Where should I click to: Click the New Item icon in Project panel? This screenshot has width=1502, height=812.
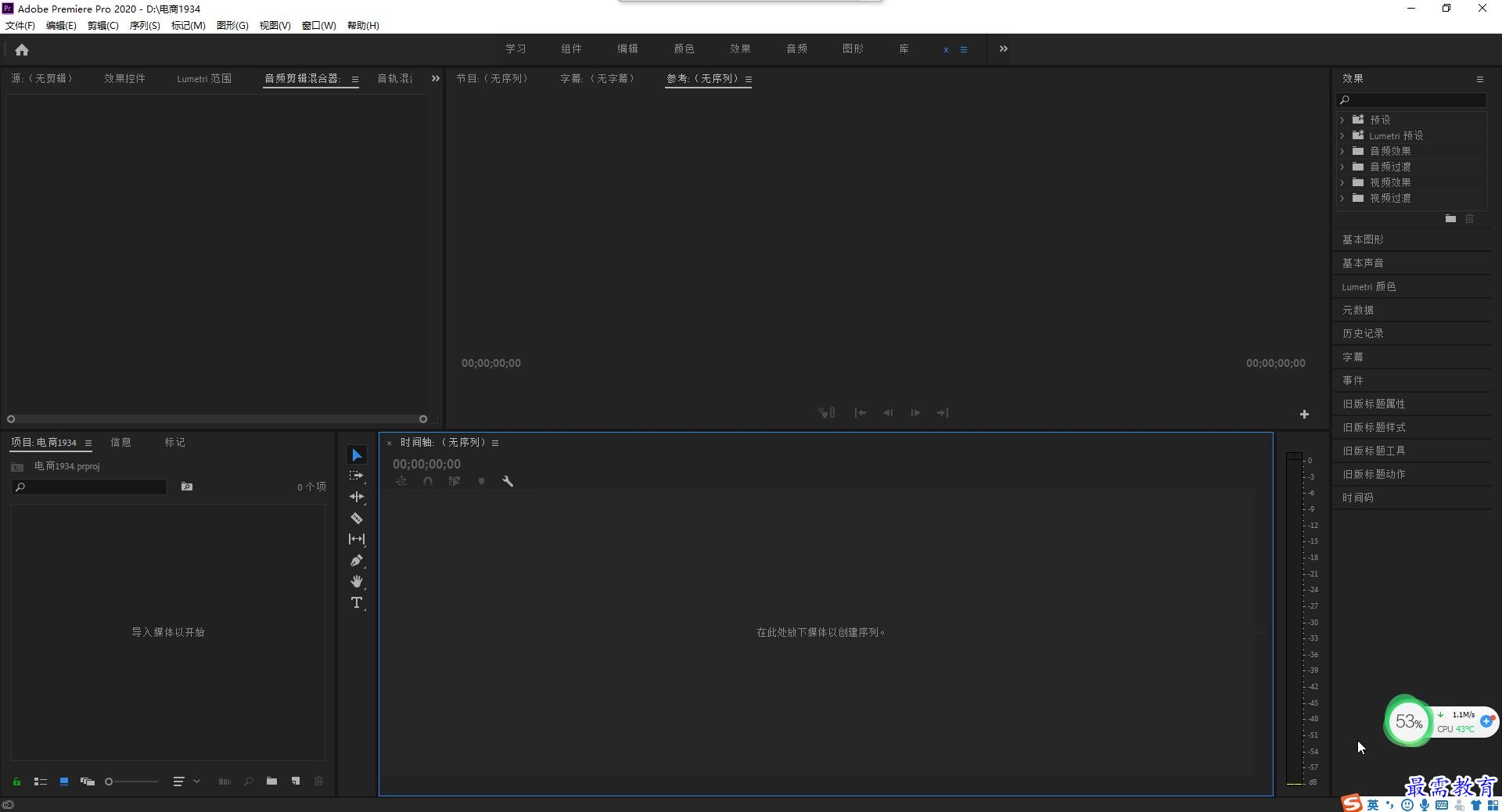296,781
